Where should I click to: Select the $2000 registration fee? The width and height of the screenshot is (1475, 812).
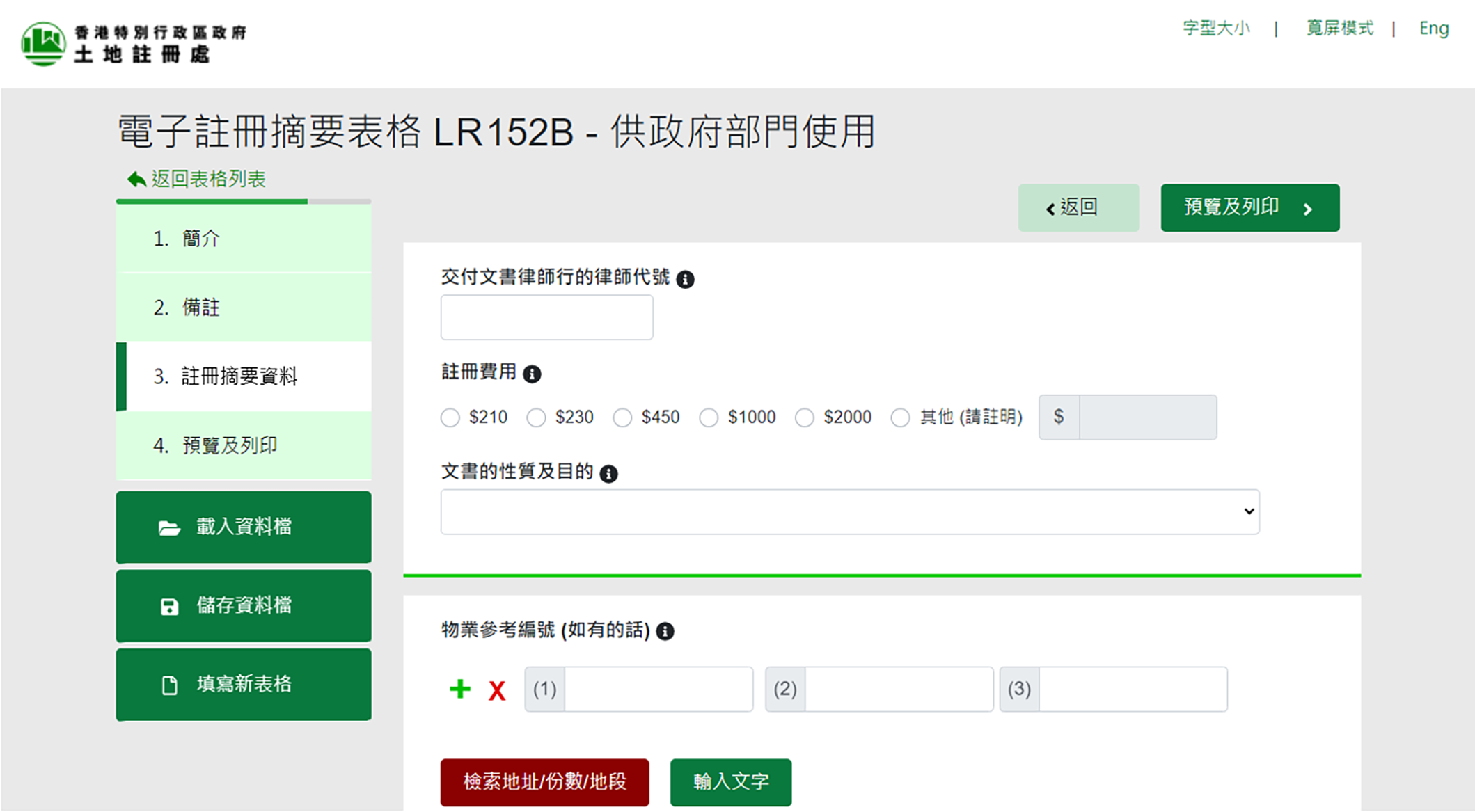click(805, 417)
